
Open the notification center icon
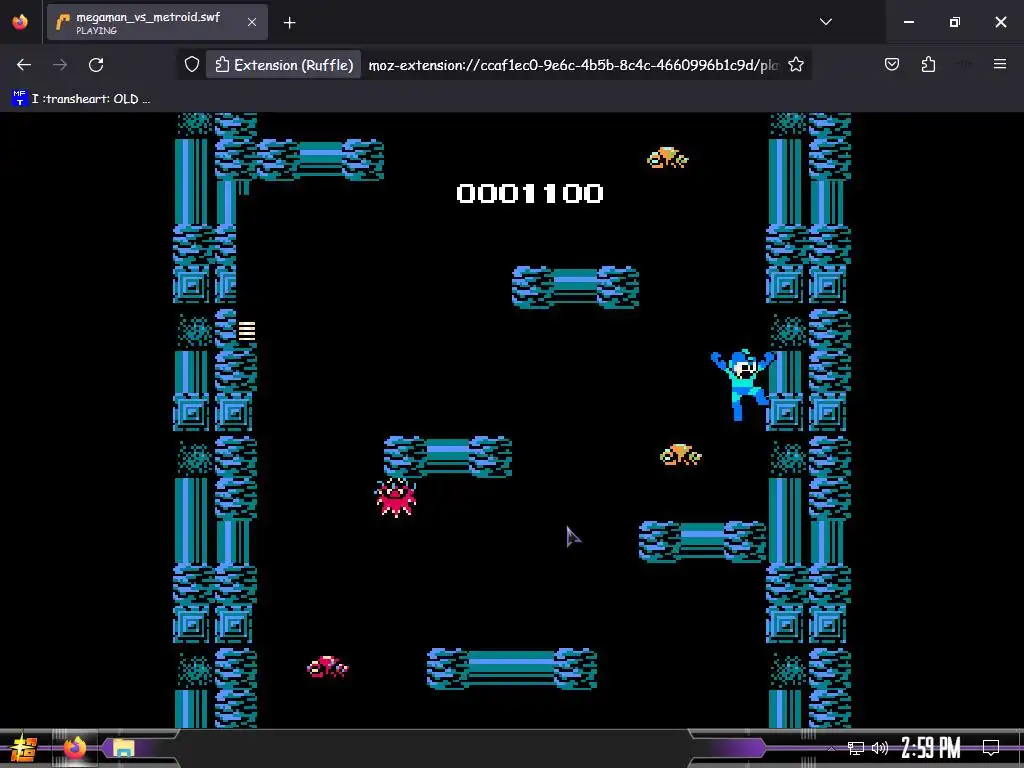tap(991, 748)
